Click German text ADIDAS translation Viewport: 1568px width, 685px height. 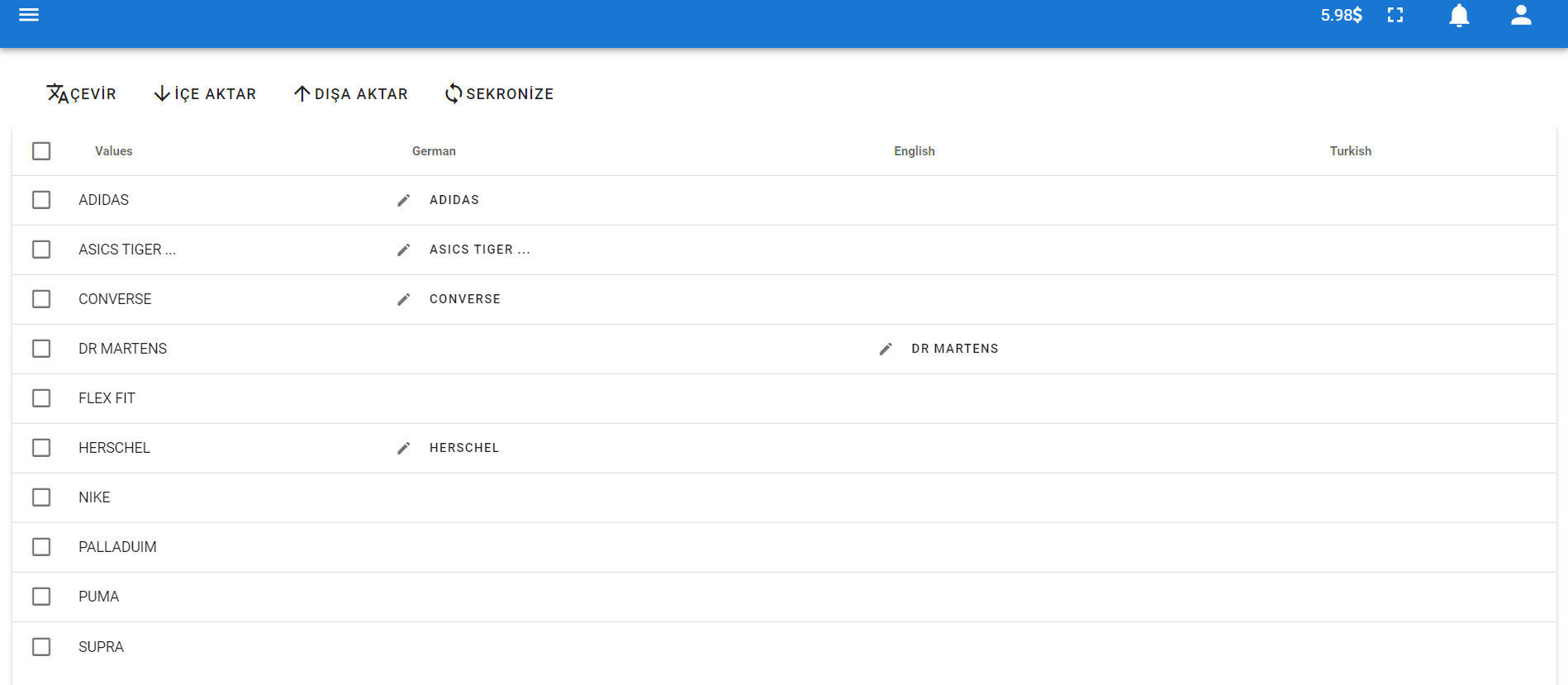(454, 200)
